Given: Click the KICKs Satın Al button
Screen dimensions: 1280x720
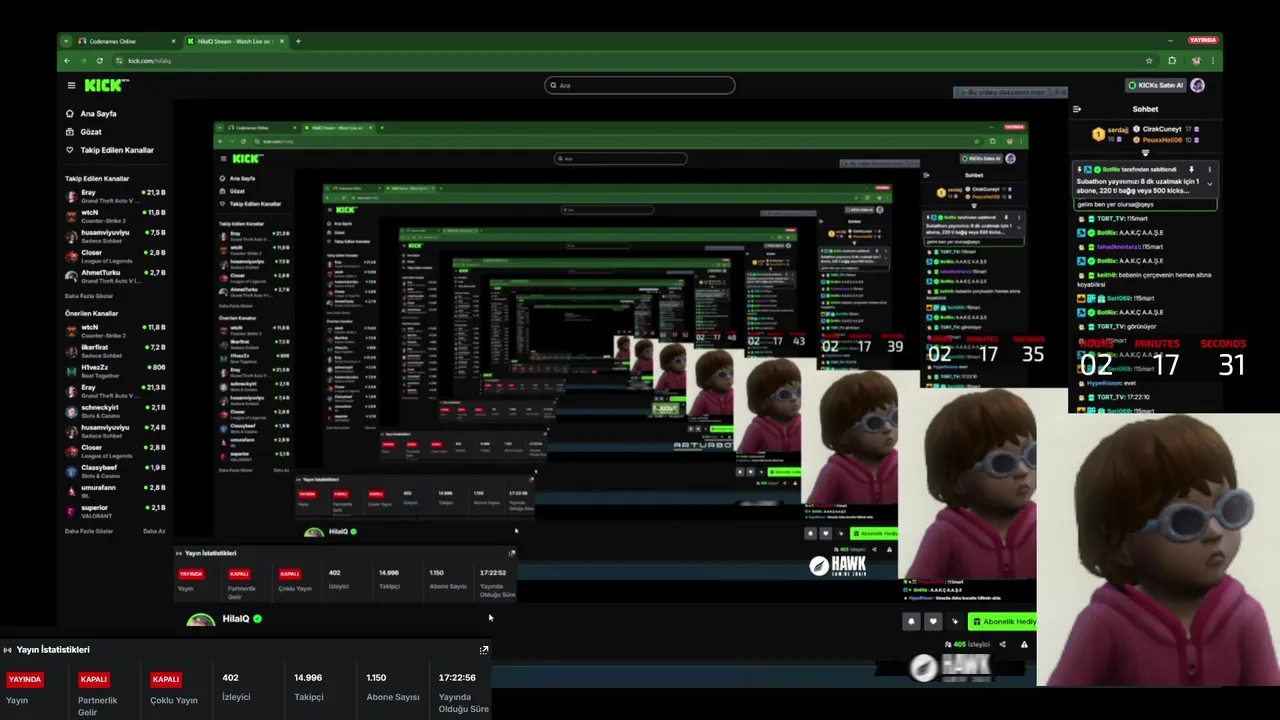Looking at the screenshot, I should pyautogui.click(x=1155, y=85).
